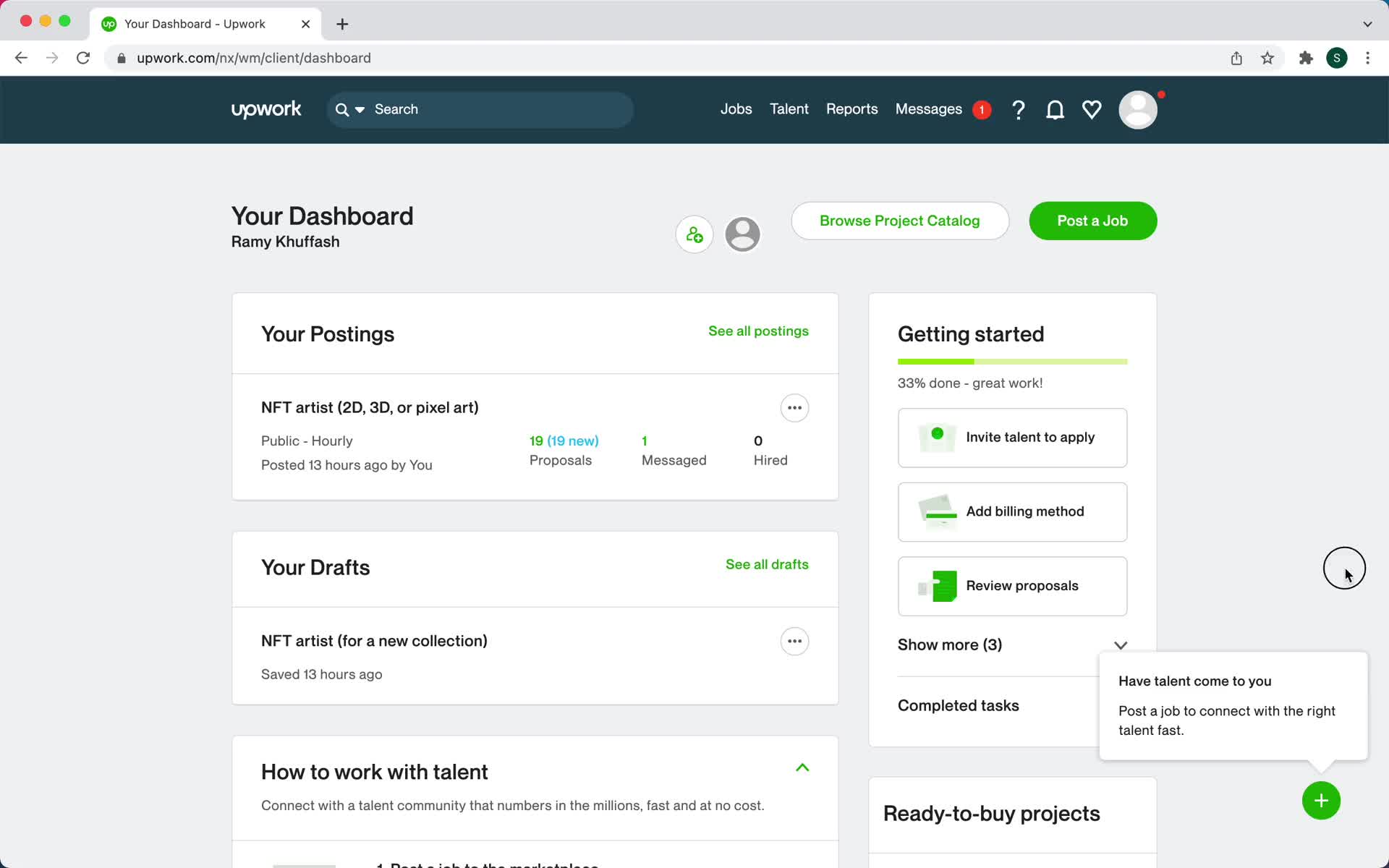Viewport: 1389px width, 868px height.
Task: Click Invite talent to apply card
Action: click(1012, 438)
